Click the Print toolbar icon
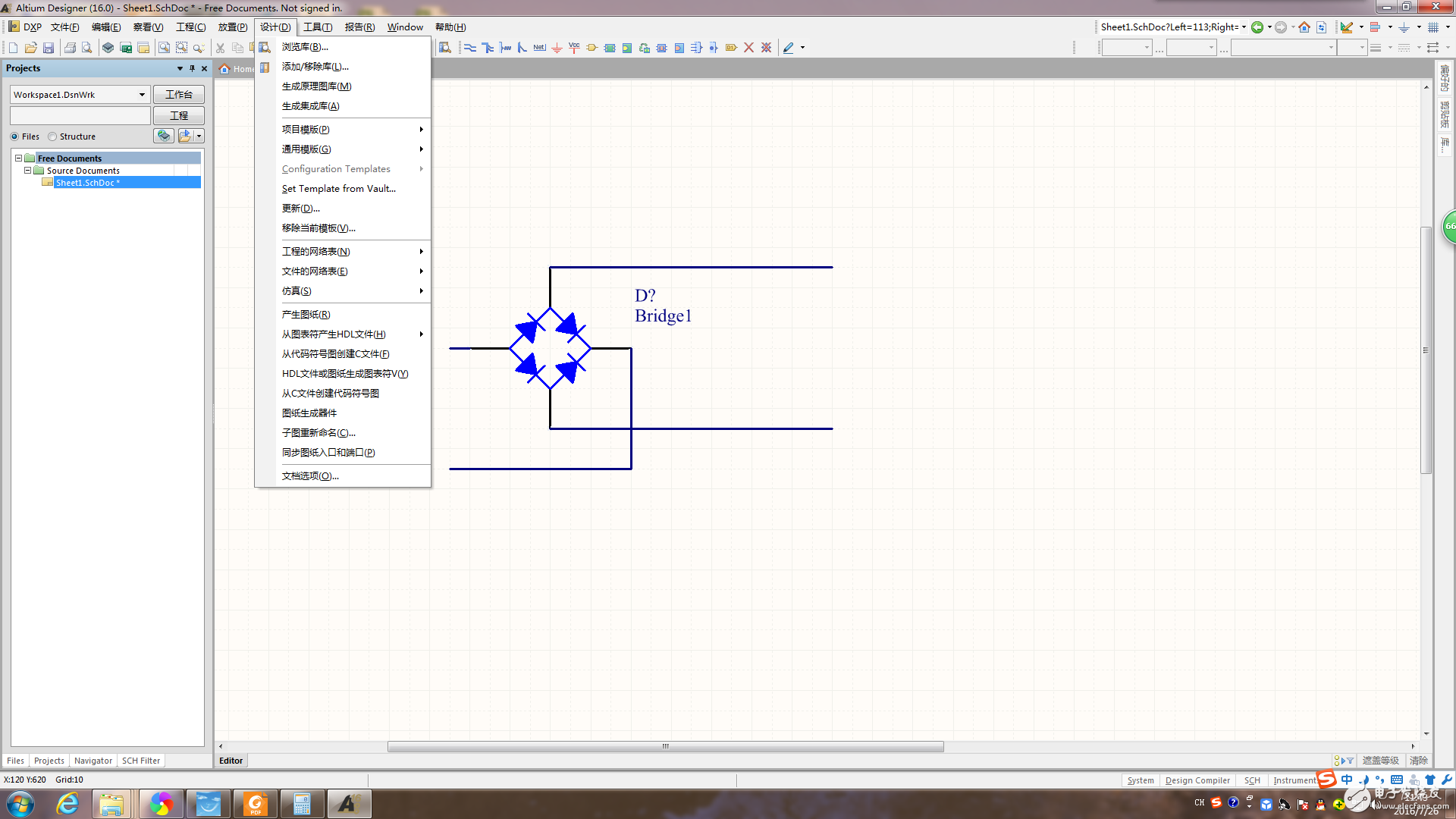This screenshot has height=819, width=1456. tap(70, 48)
